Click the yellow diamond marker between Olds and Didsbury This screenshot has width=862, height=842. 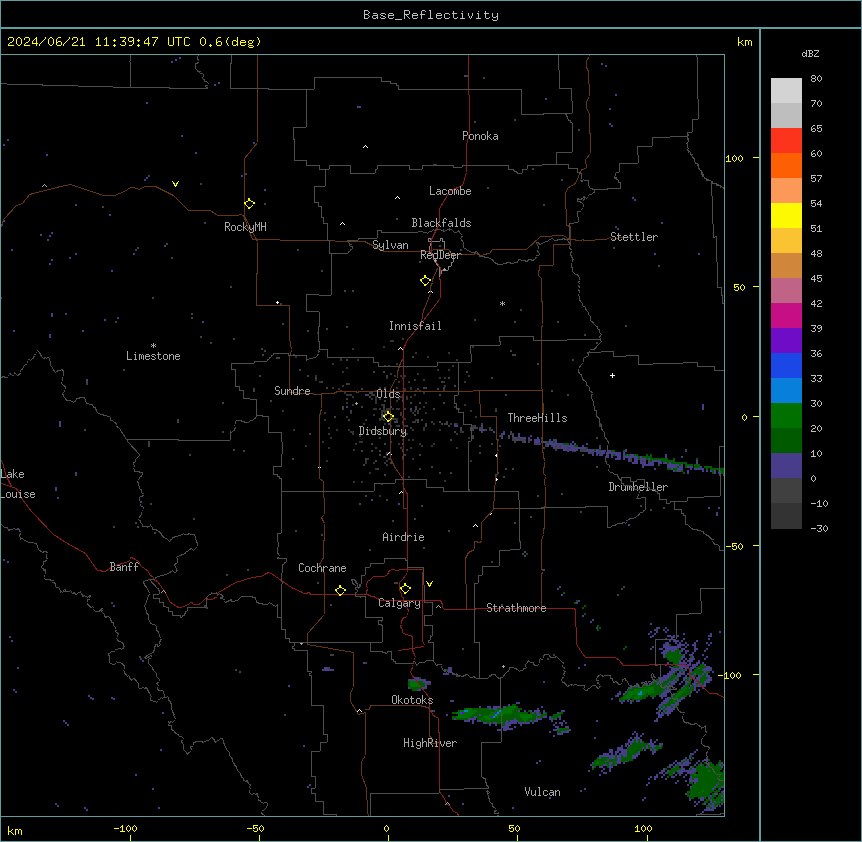click(388, 417)
